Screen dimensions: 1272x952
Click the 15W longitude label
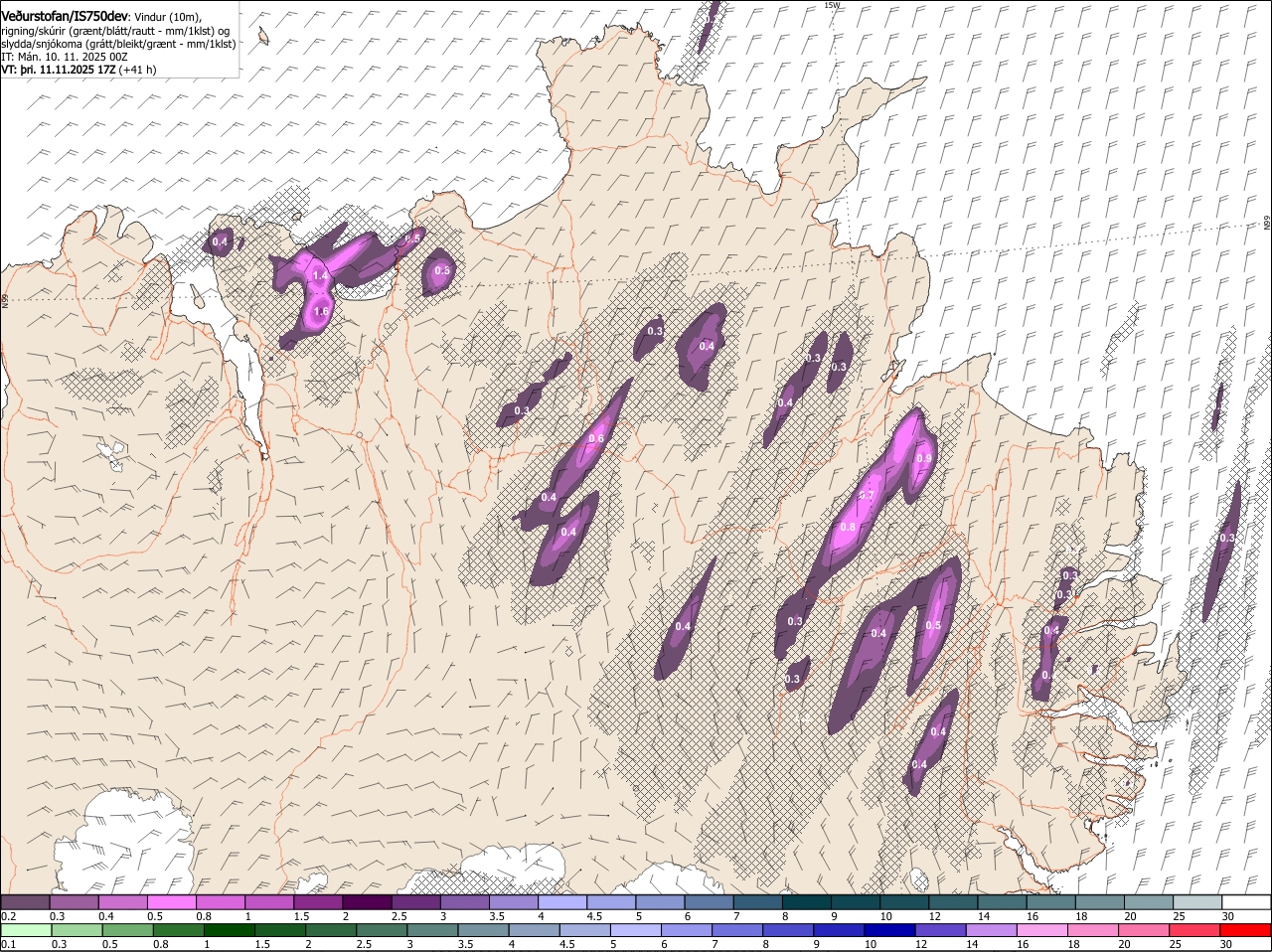tap(832, 5)
